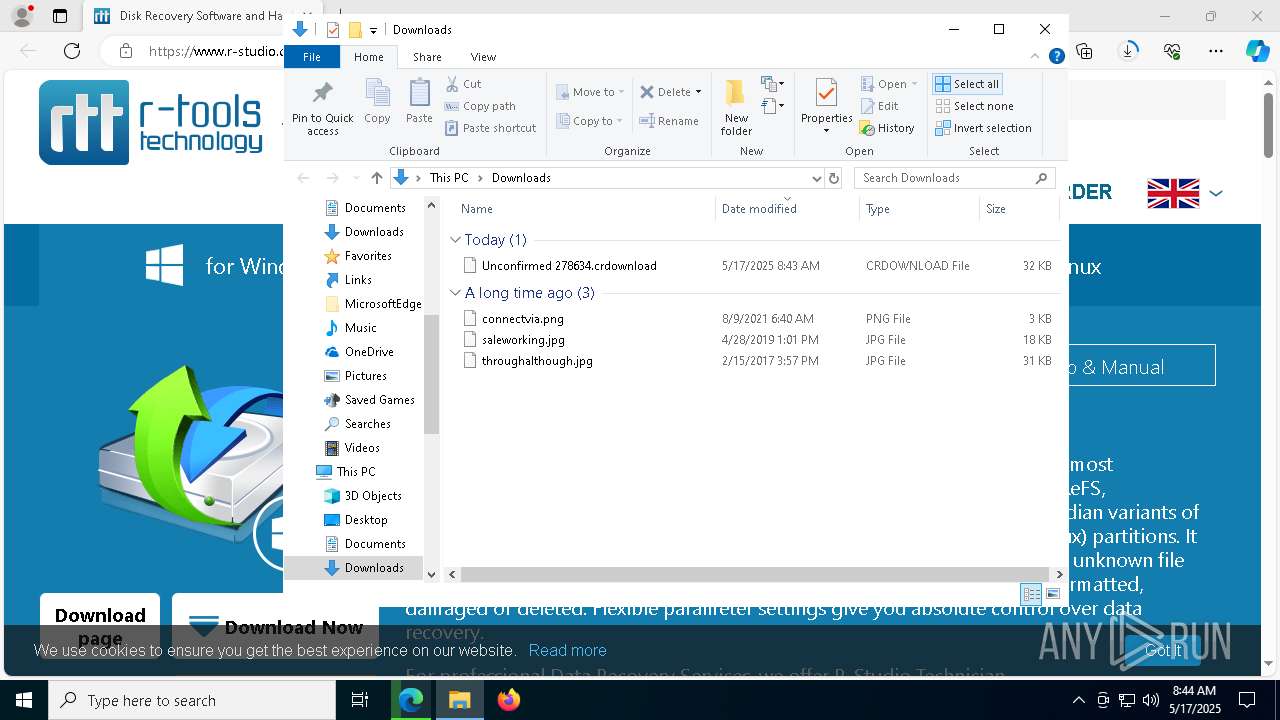
Task: Open the File menu tab
Action: [312, 57]
